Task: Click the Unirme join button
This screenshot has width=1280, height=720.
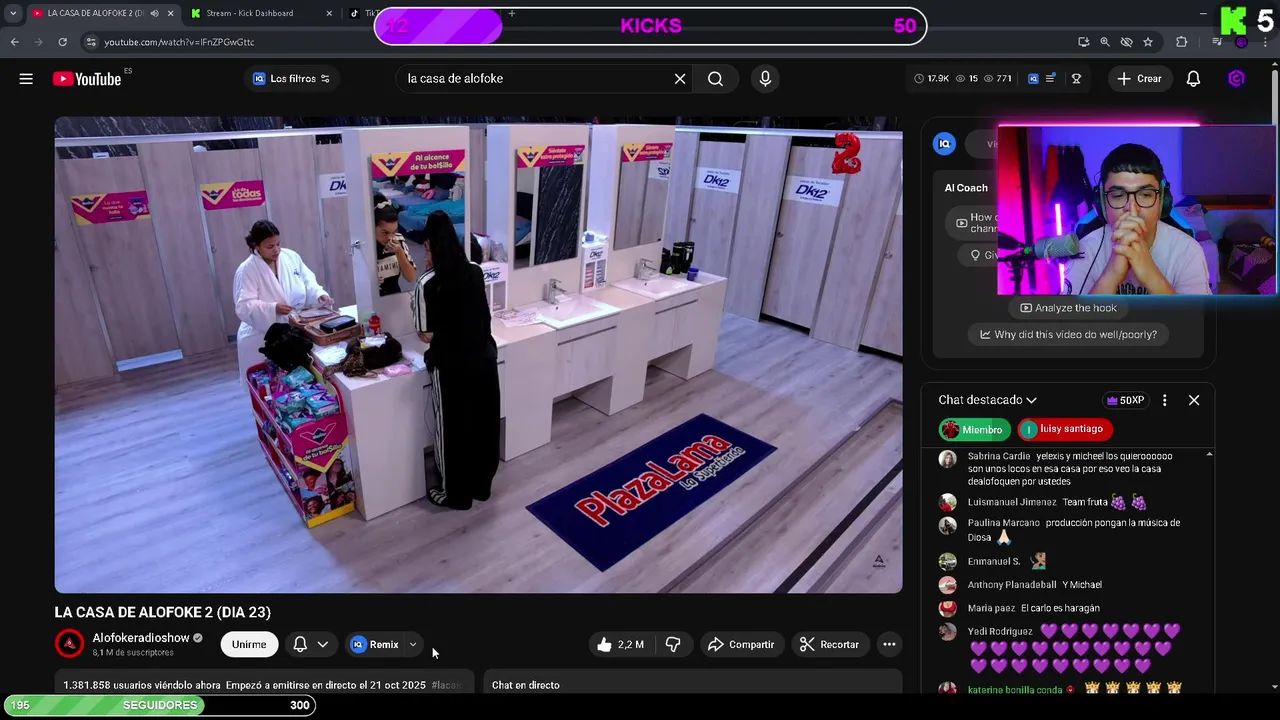Action: pos(249,645)
